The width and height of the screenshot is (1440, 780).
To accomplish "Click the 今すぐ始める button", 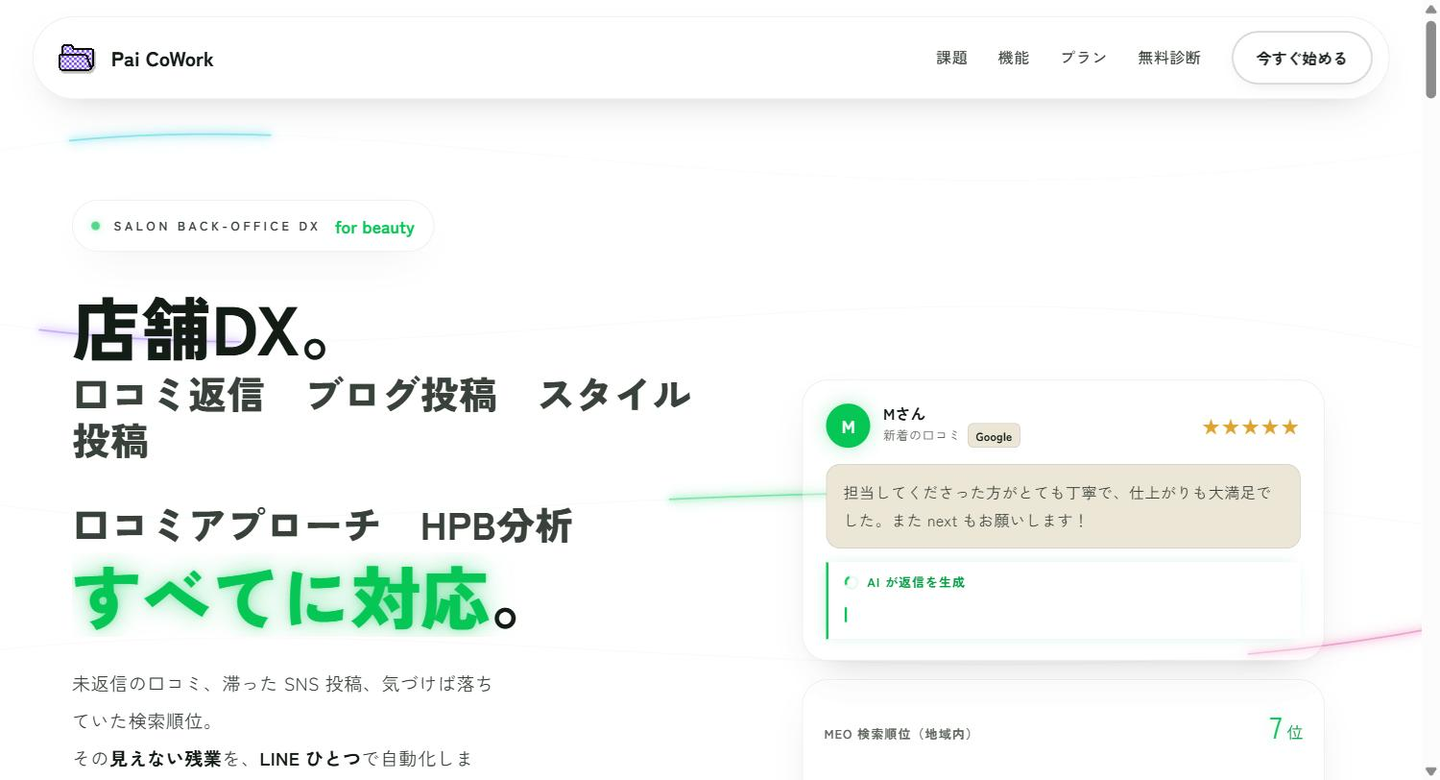I will (1302, 58).
